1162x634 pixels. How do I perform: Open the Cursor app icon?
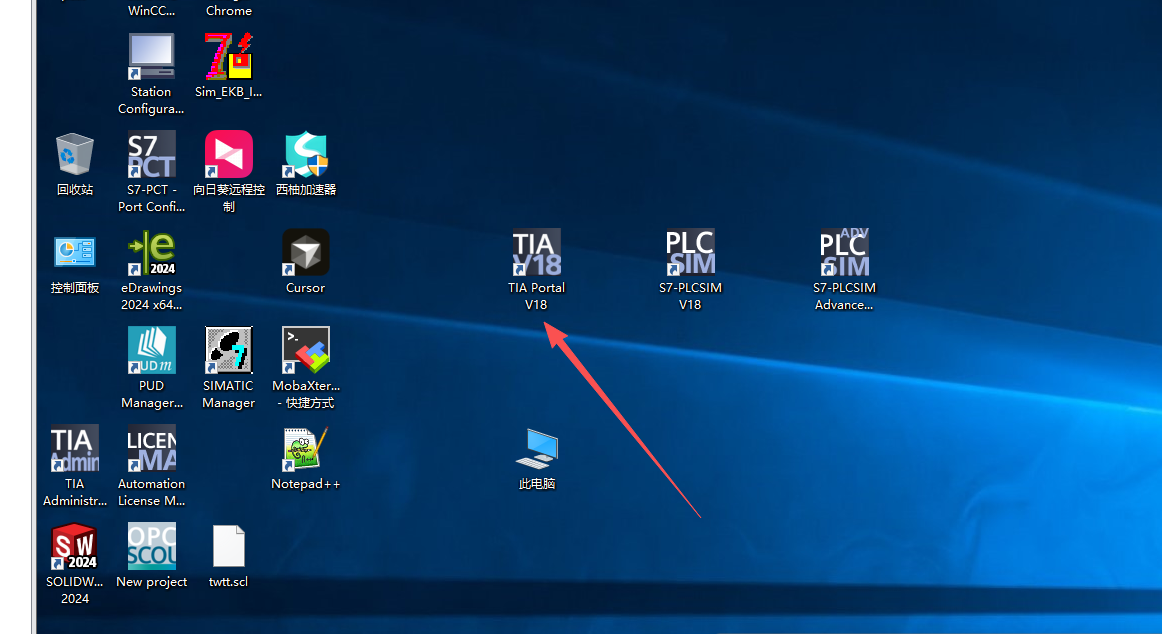click(305, 253)
